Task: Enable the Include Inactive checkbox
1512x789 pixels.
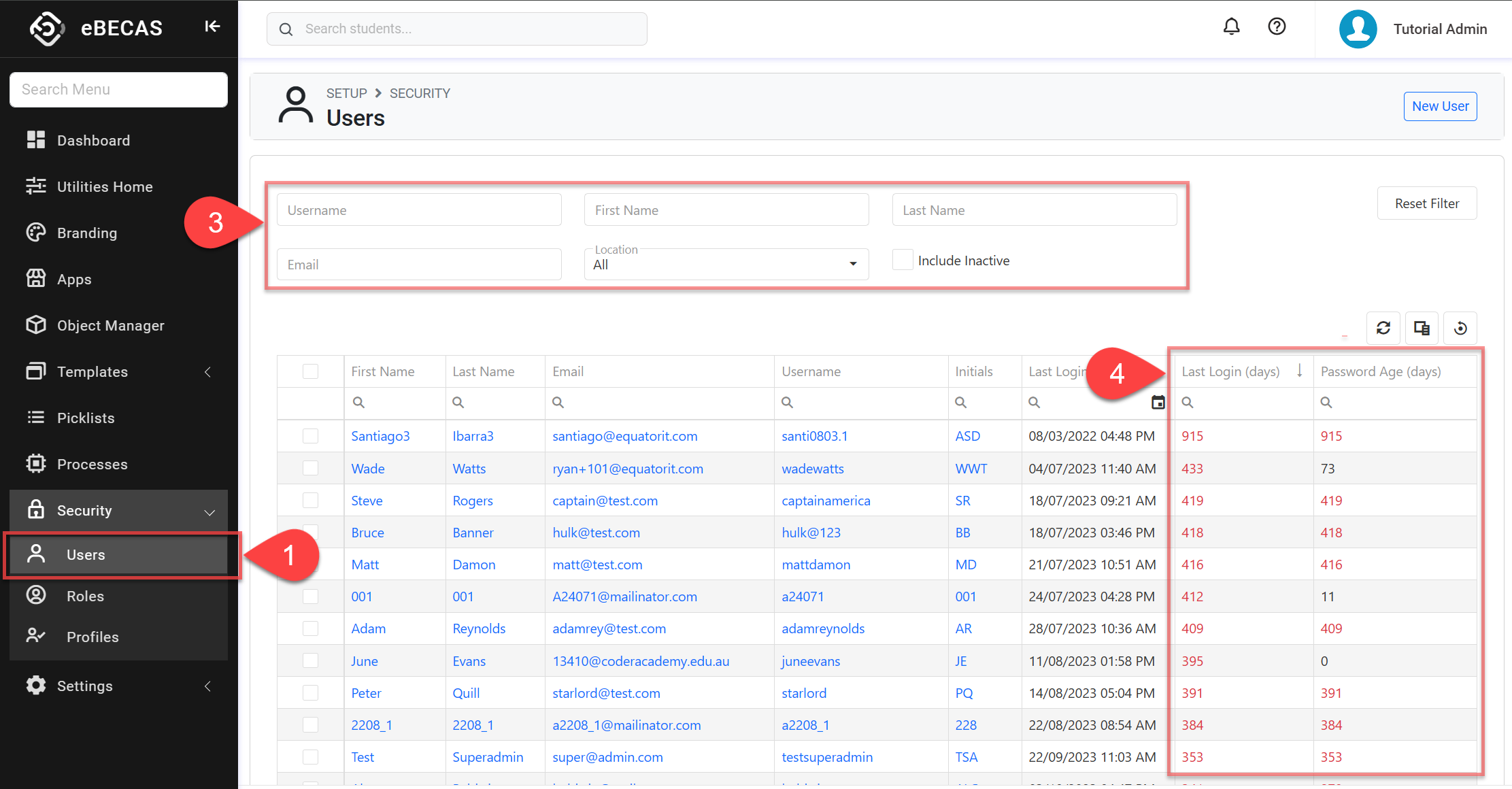Action: (903, 260)
